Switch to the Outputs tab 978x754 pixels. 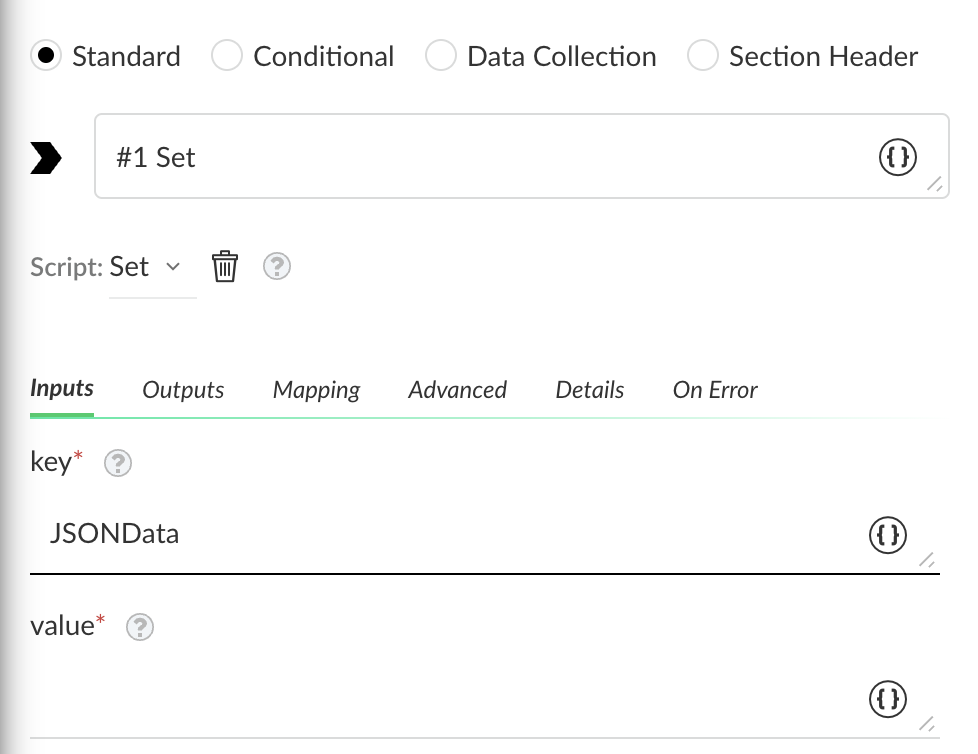(183, 390)
